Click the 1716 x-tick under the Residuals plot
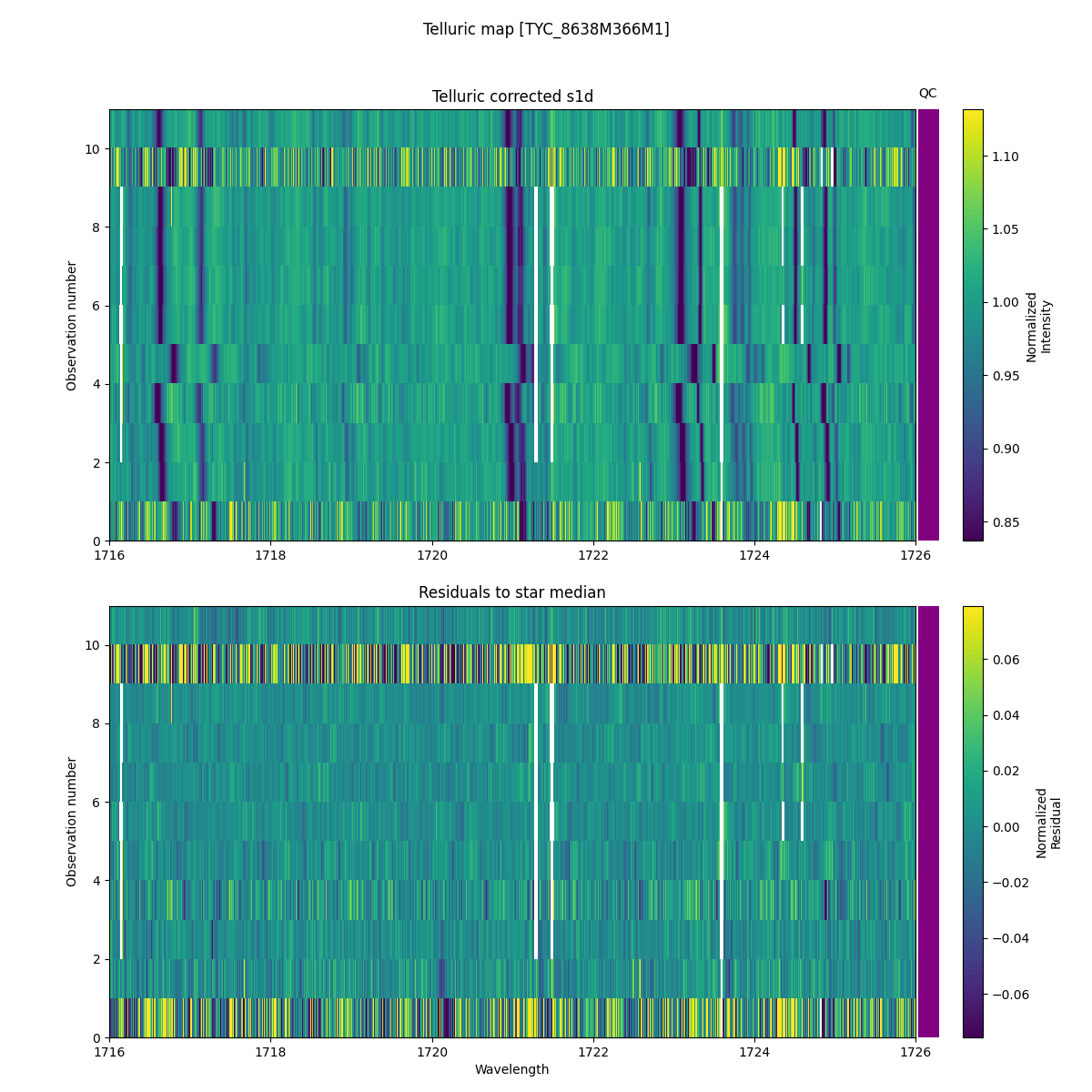This screenshot has width=1092, height=1092. 109,1051
